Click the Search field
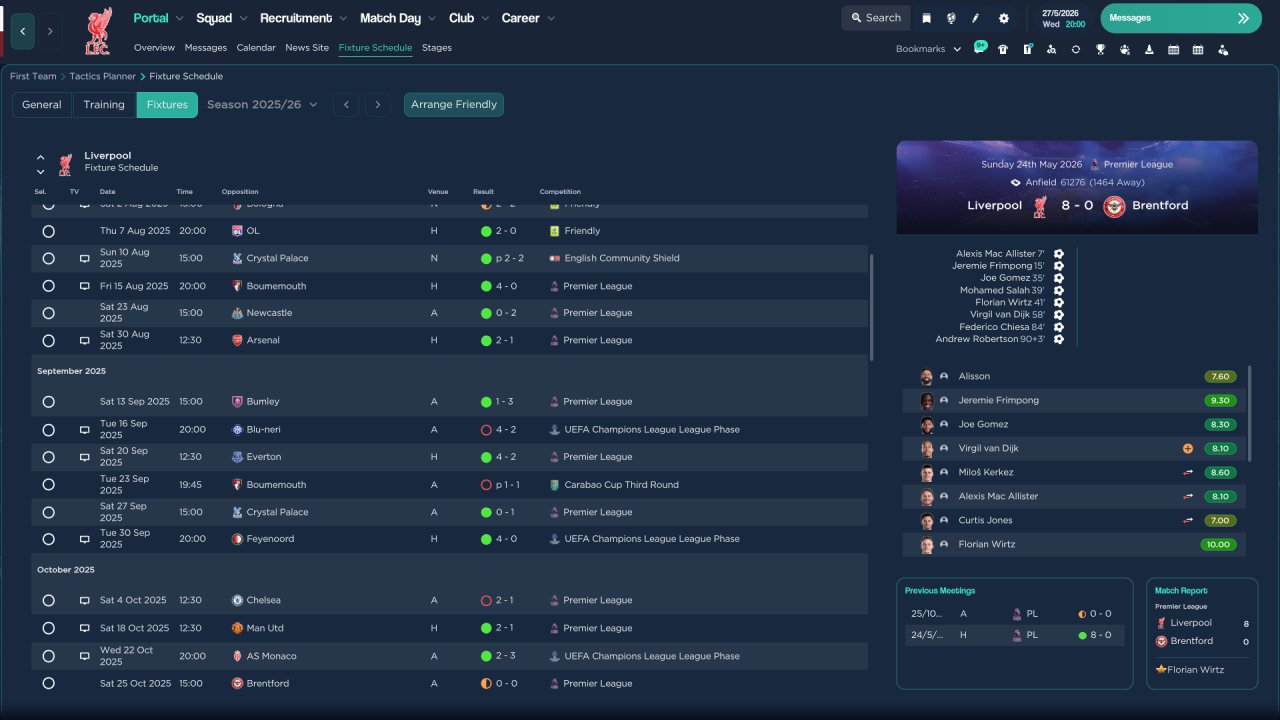Screen dimensions: 1280x720 pyautogui.click(x=876, y=18)
